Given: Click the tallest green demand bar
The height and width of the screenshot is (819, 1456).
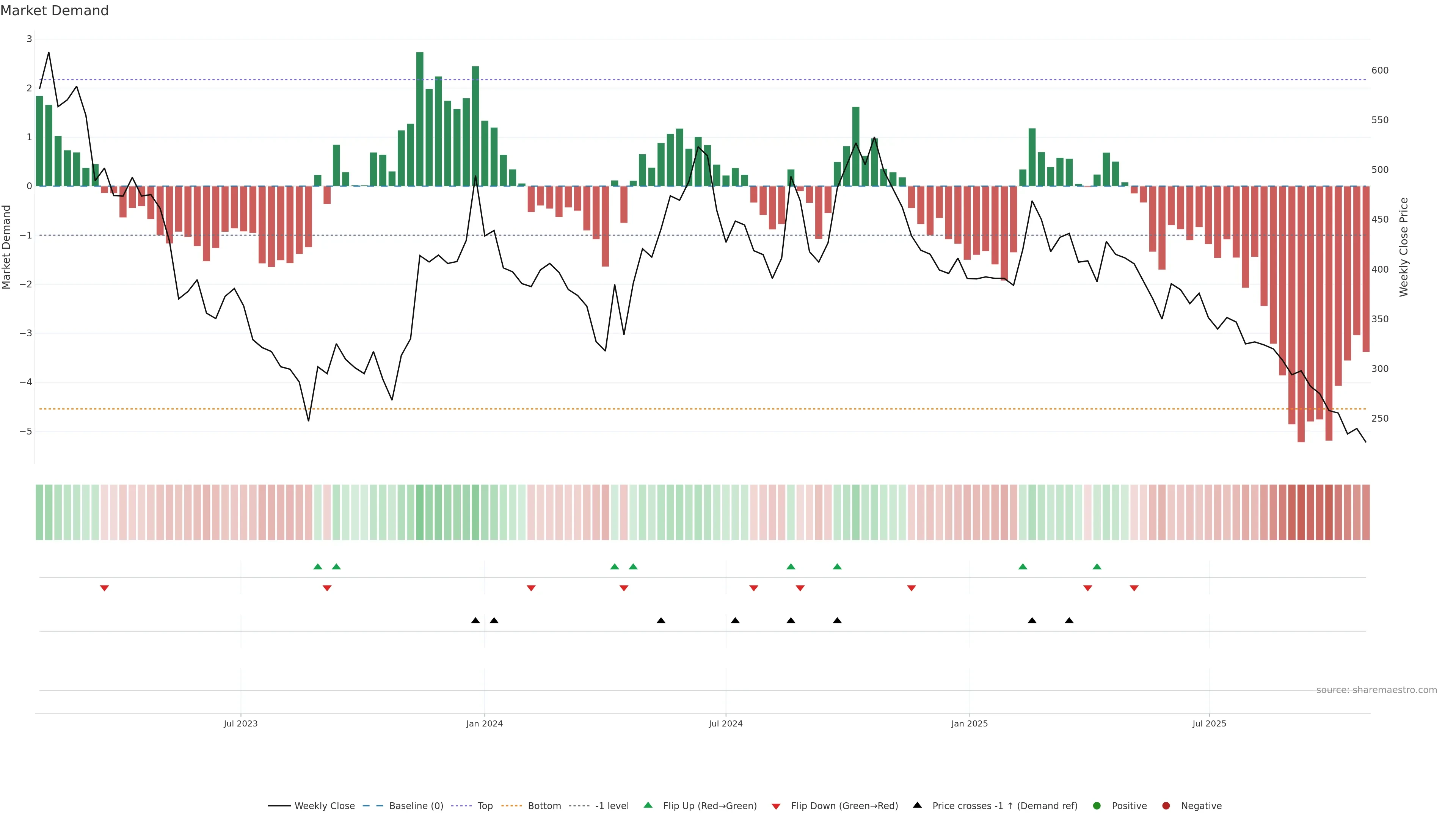Looking at the screenshot, I should [x=420, y=119].
